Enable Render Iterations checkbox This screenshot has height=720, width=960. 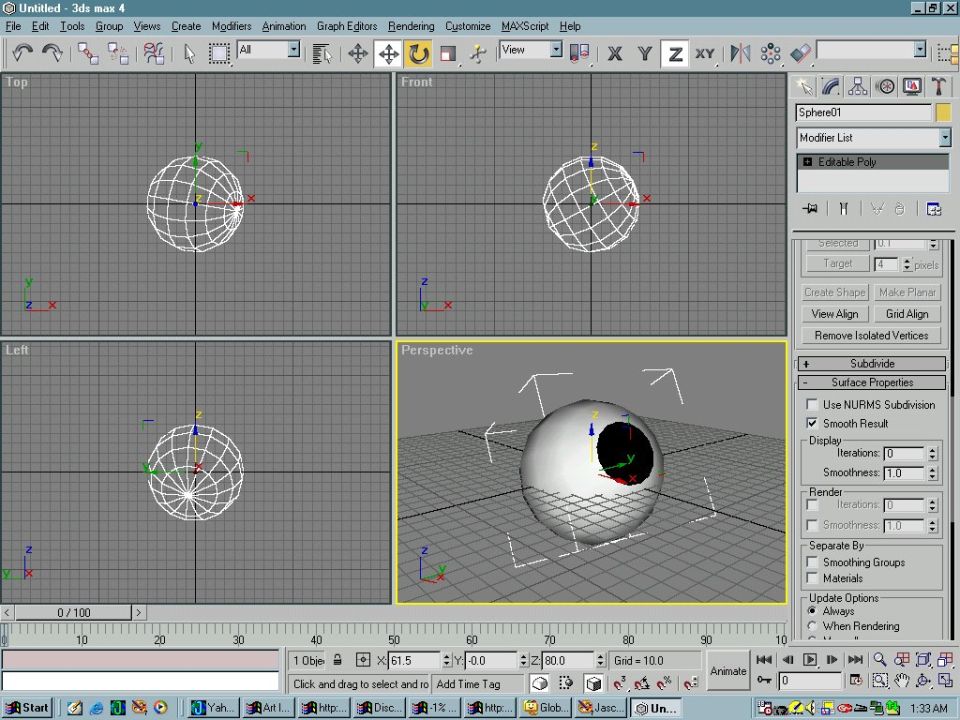812,505
